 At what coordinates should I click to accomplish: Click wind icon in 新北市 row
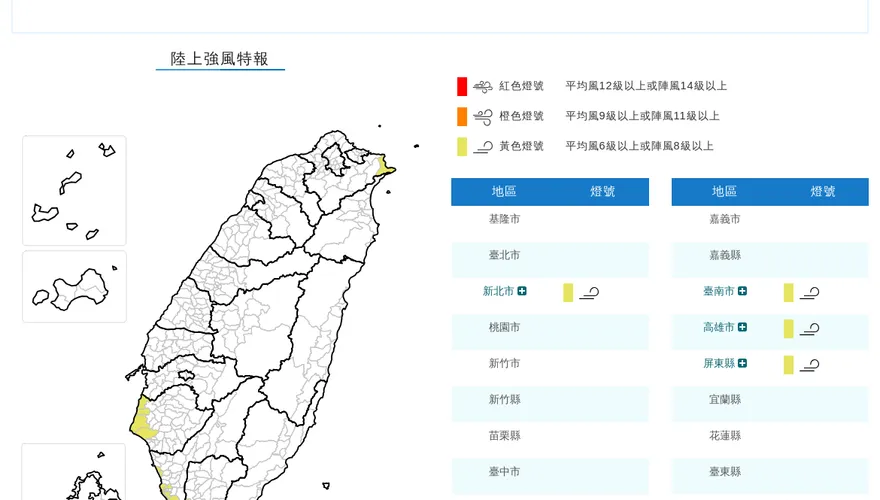click(x=589, y=293)
